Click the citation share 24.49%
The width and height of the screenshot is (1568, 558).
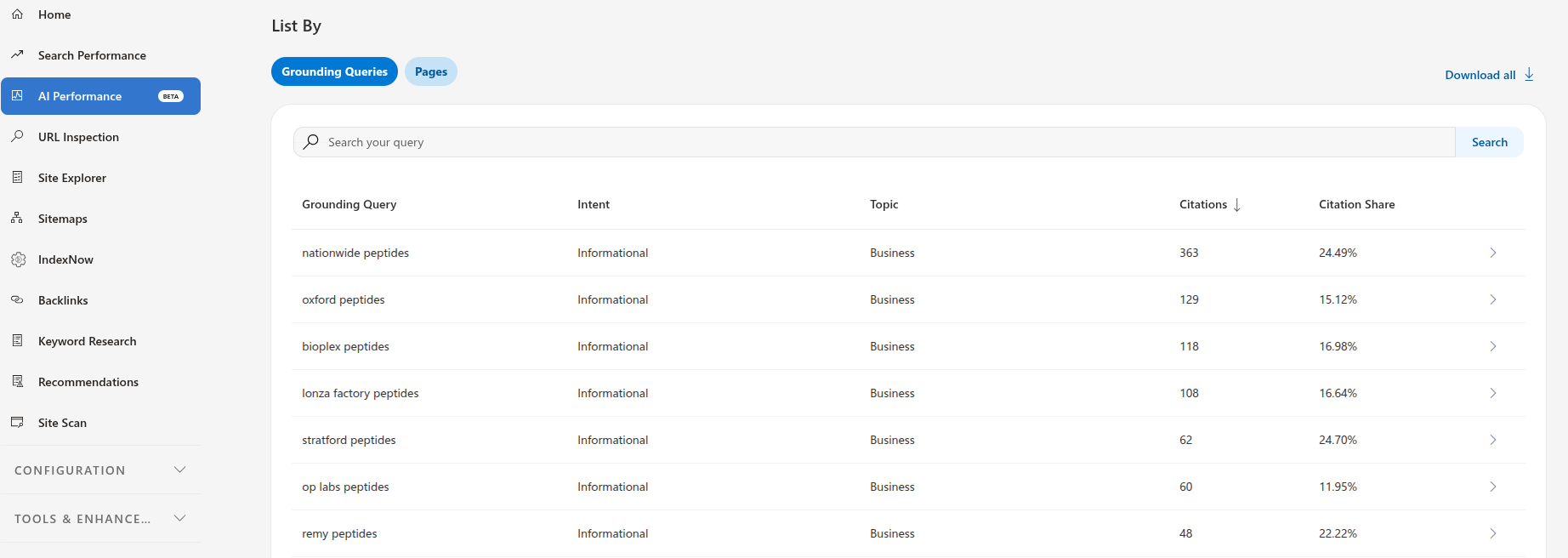(1338, 253)
